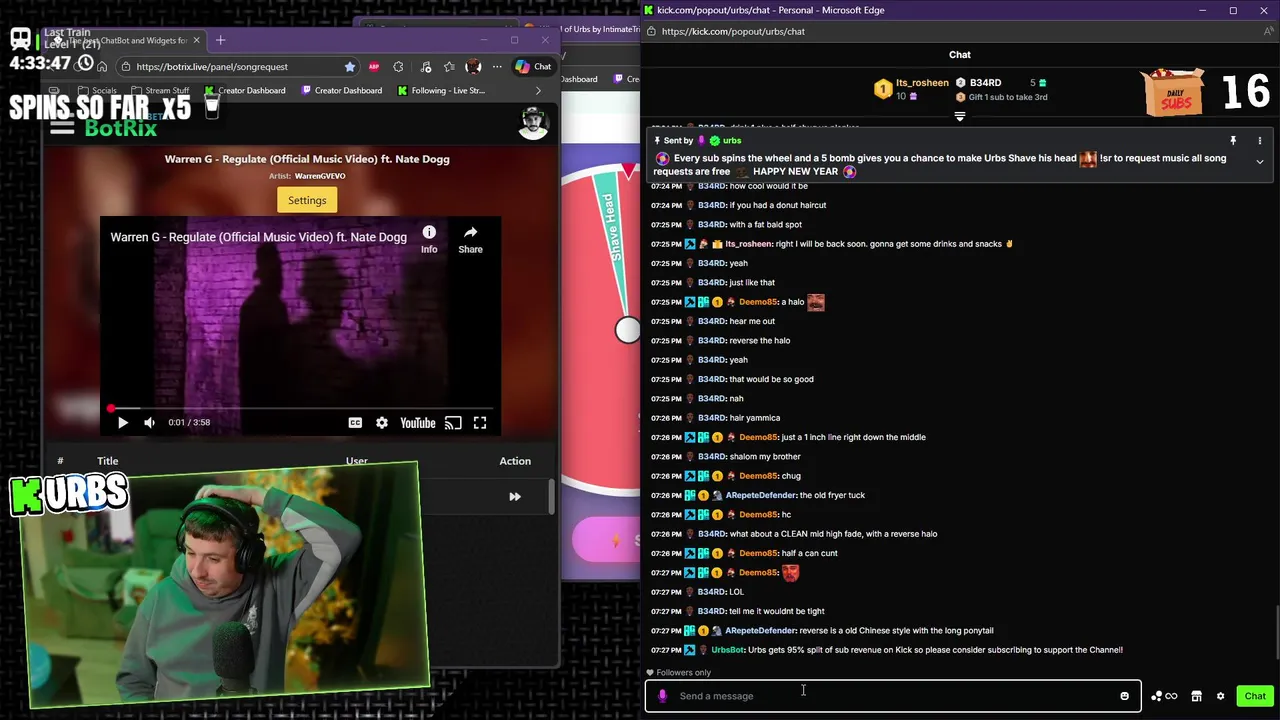Open Following - Live Streams bookmark
Screen dimensions: 1280x720
point(441,91)
